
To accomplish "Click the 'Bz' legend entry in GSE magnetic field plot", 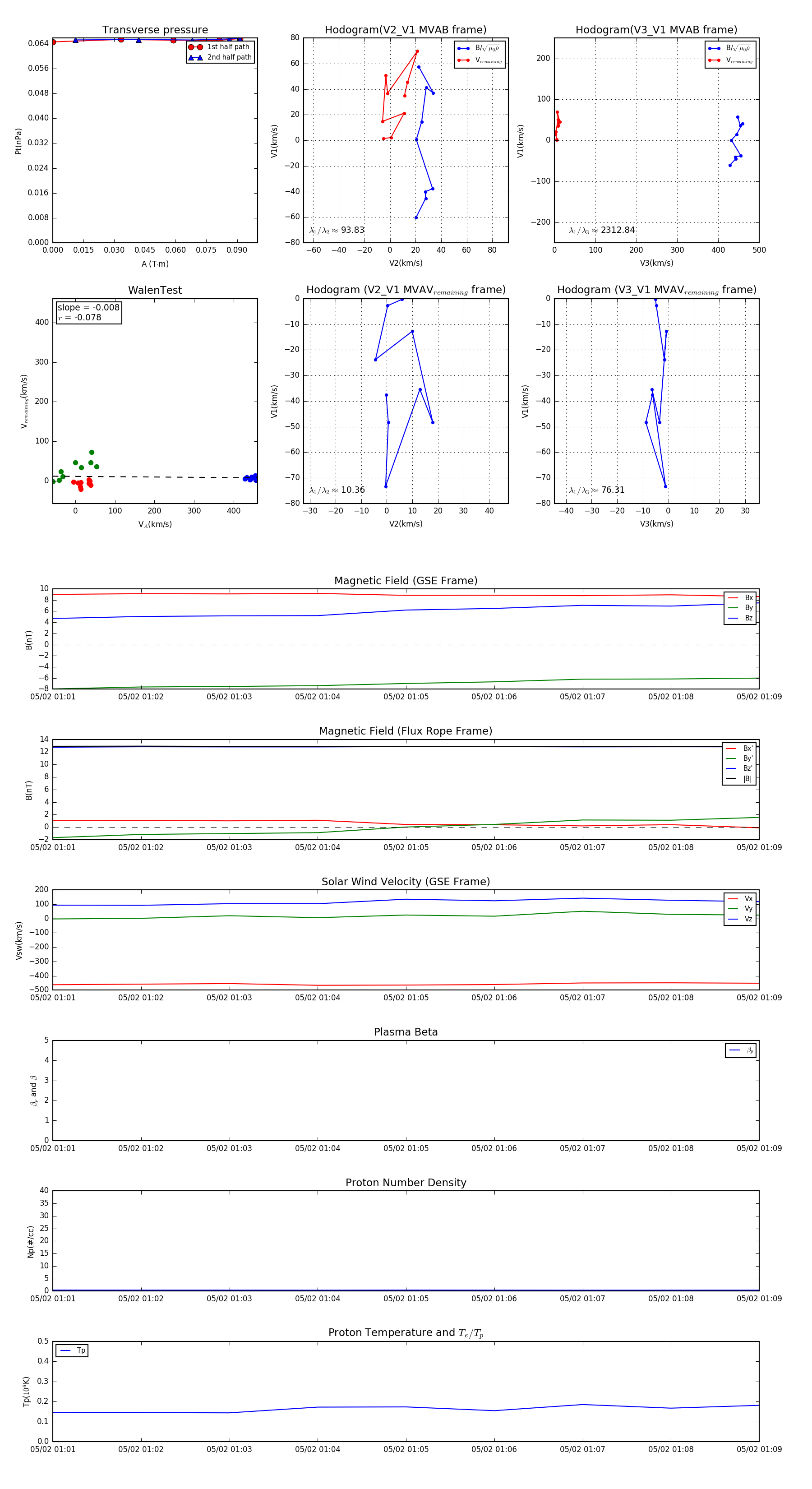I will point(740,618).
